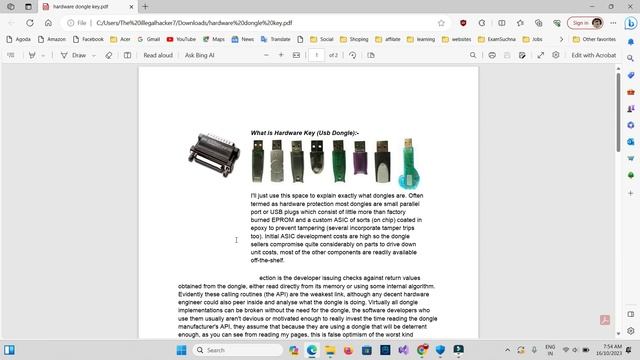Image resolution: width=640 pixels, height=360 pixels.
Task: Open Windows widgets panel button
Action: [x=9, y=350]
